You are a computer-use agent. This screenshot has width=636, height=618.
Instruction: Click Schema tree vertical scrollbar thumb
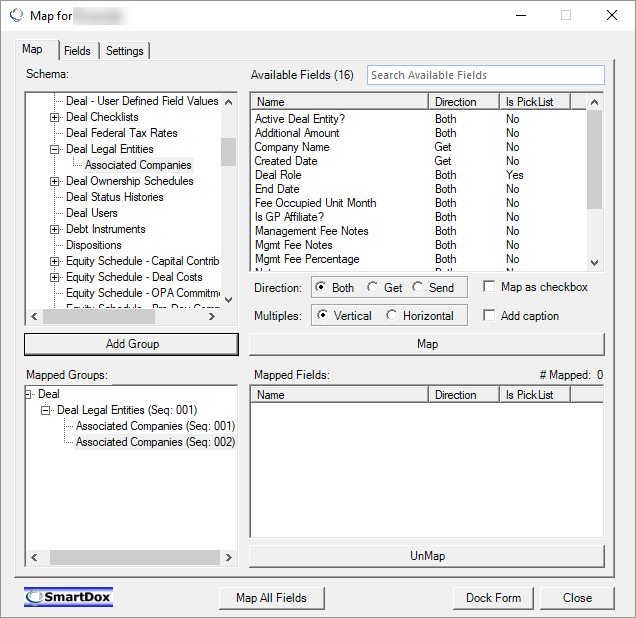click(228, 152)
